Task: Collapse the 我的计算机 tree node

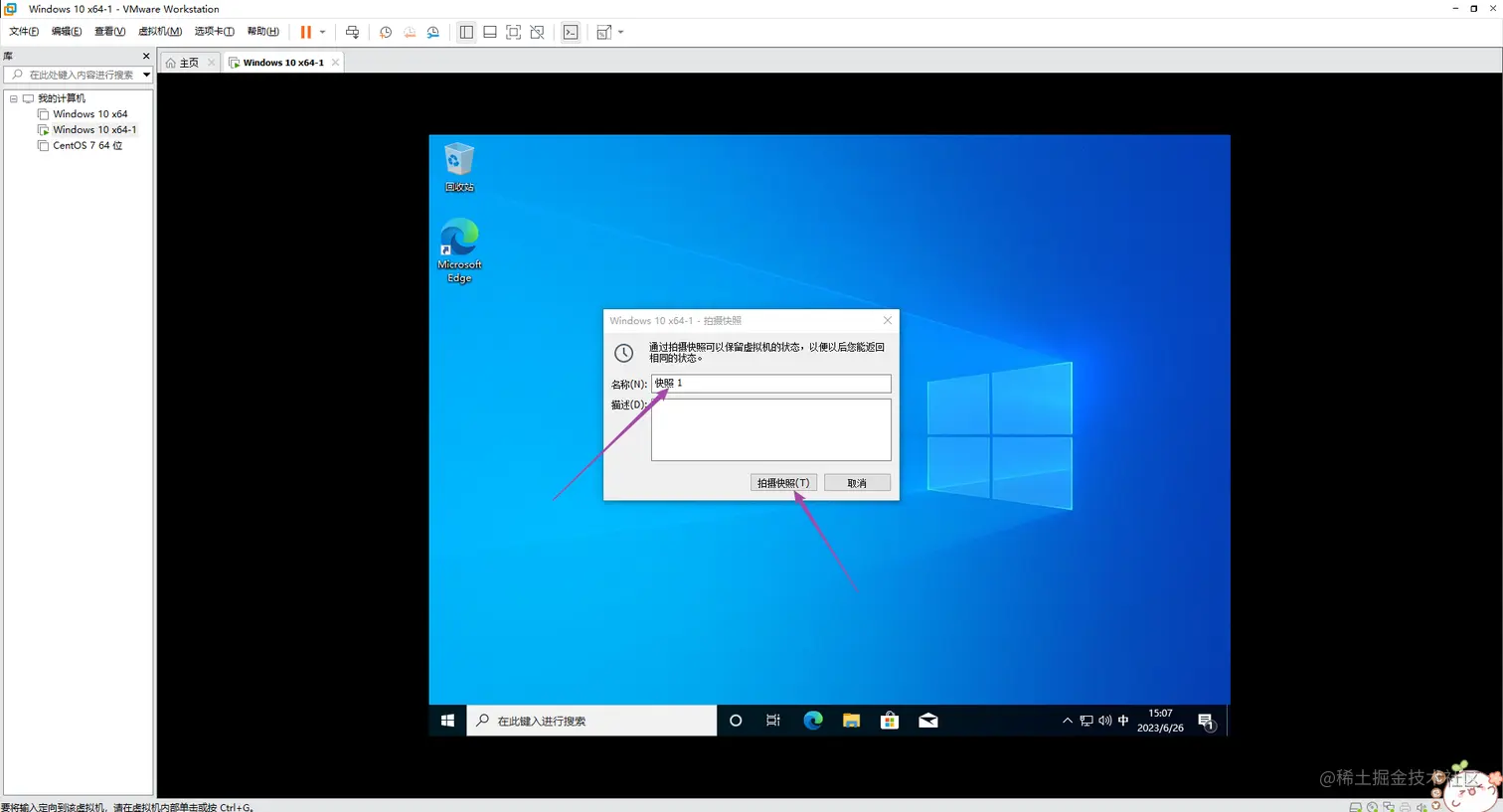Action: [13, 98]
